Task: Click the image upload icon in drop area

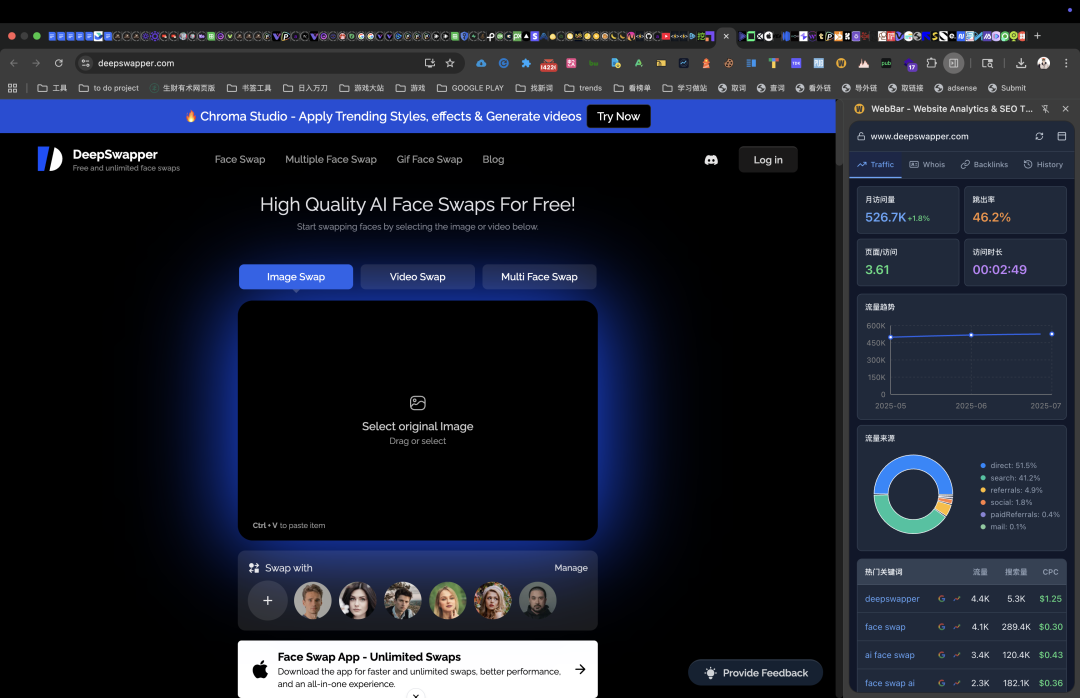Action: (x=417, y=402)
